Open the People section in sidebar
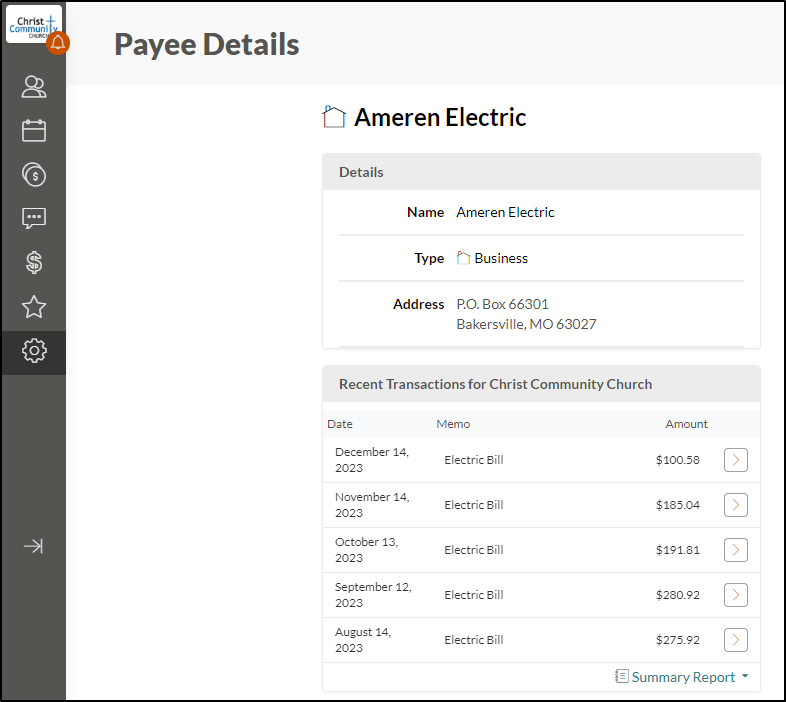Viewport: 786px width, 702px height. pos(34,87)
